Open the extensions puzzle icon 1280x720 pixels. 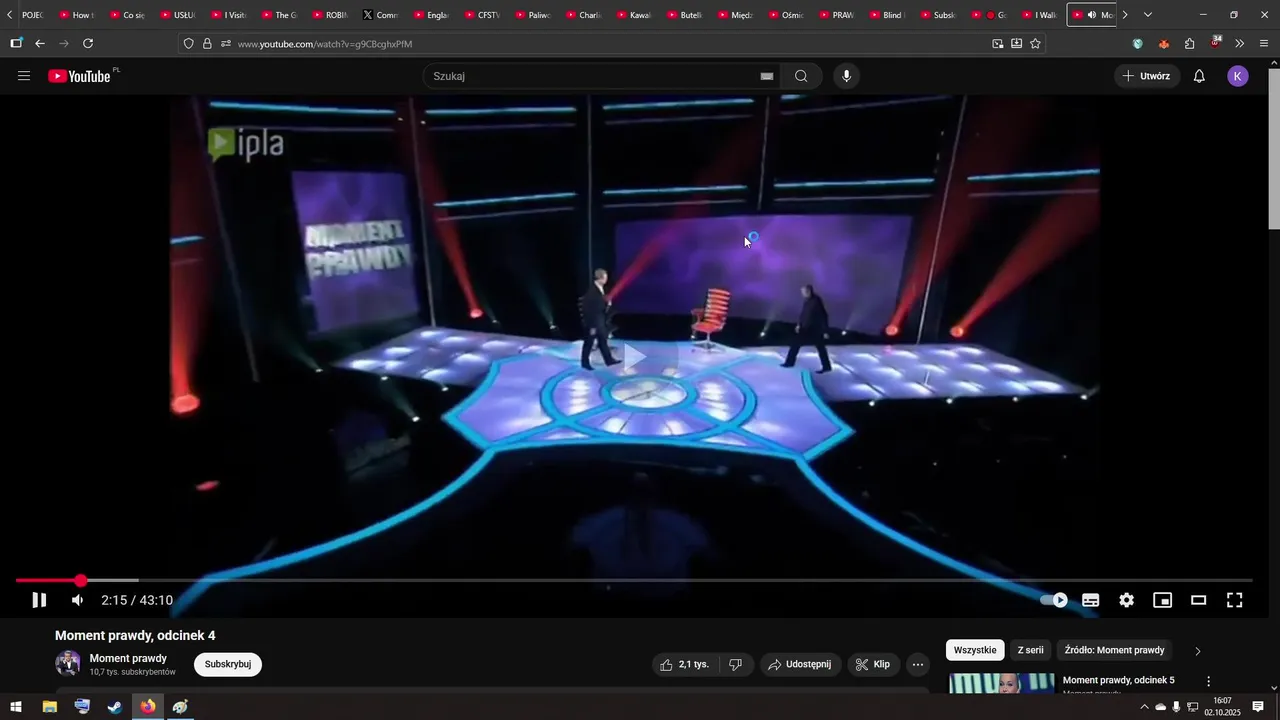coord(1189,43)
